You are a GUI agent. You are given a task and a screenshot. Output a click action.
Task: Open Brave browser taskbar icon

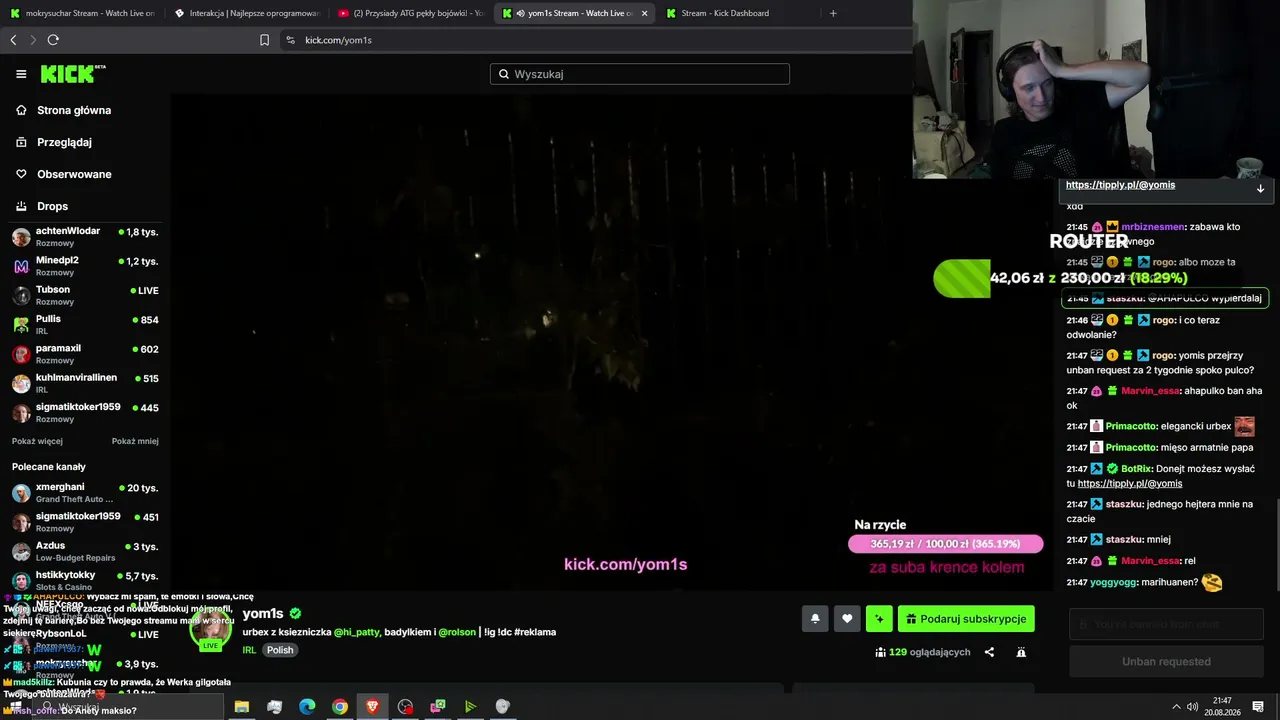(373, 707)
